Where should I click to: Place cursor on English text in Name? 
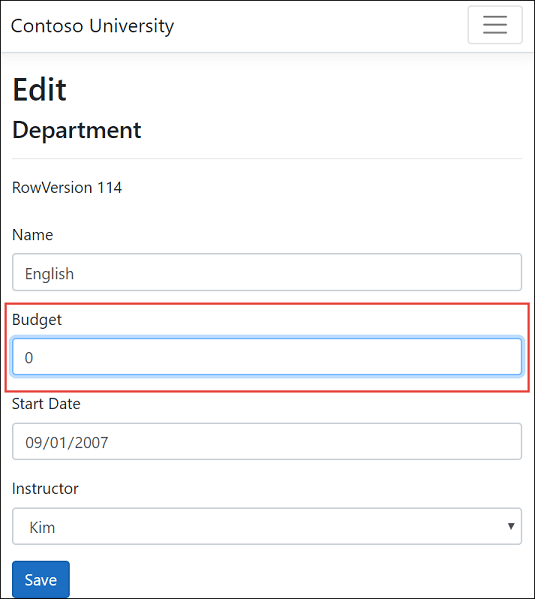pyautogui.click(x=49, y=274)
